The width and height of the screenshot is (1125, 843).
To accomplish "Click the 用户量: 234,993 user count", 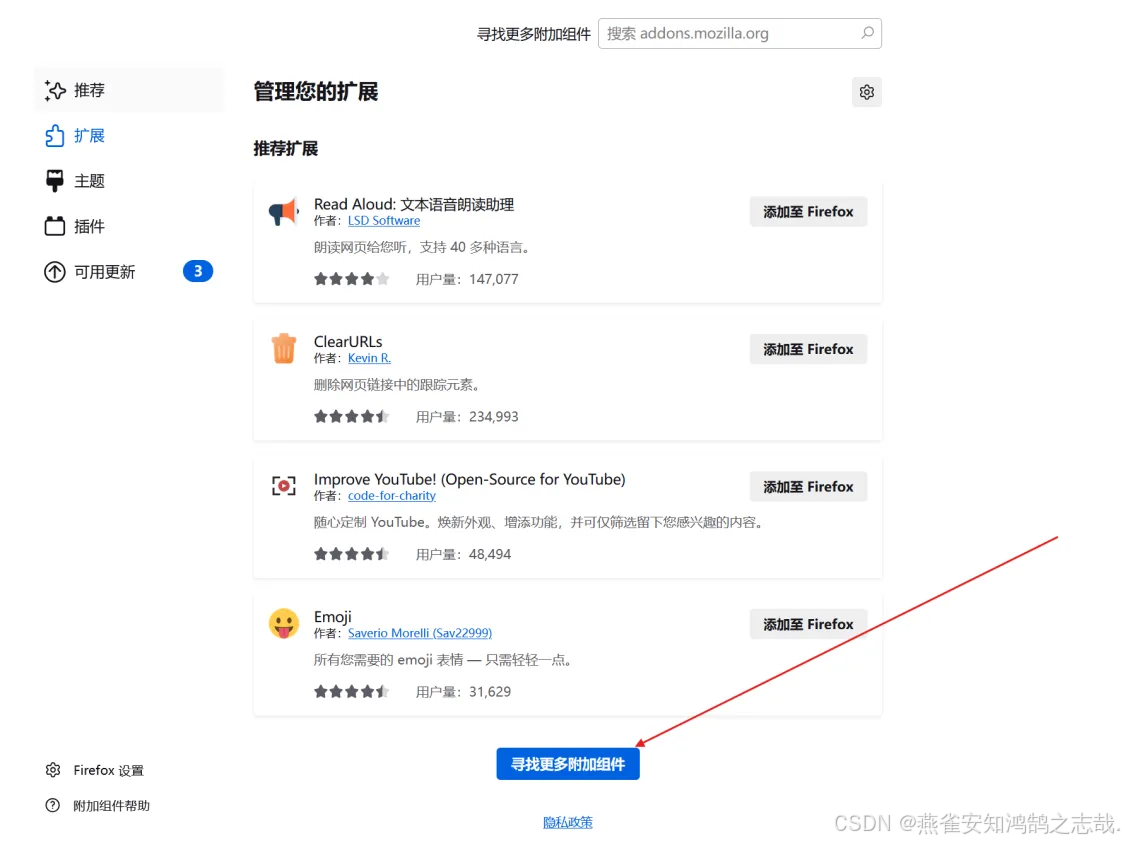I will point(467,417).
